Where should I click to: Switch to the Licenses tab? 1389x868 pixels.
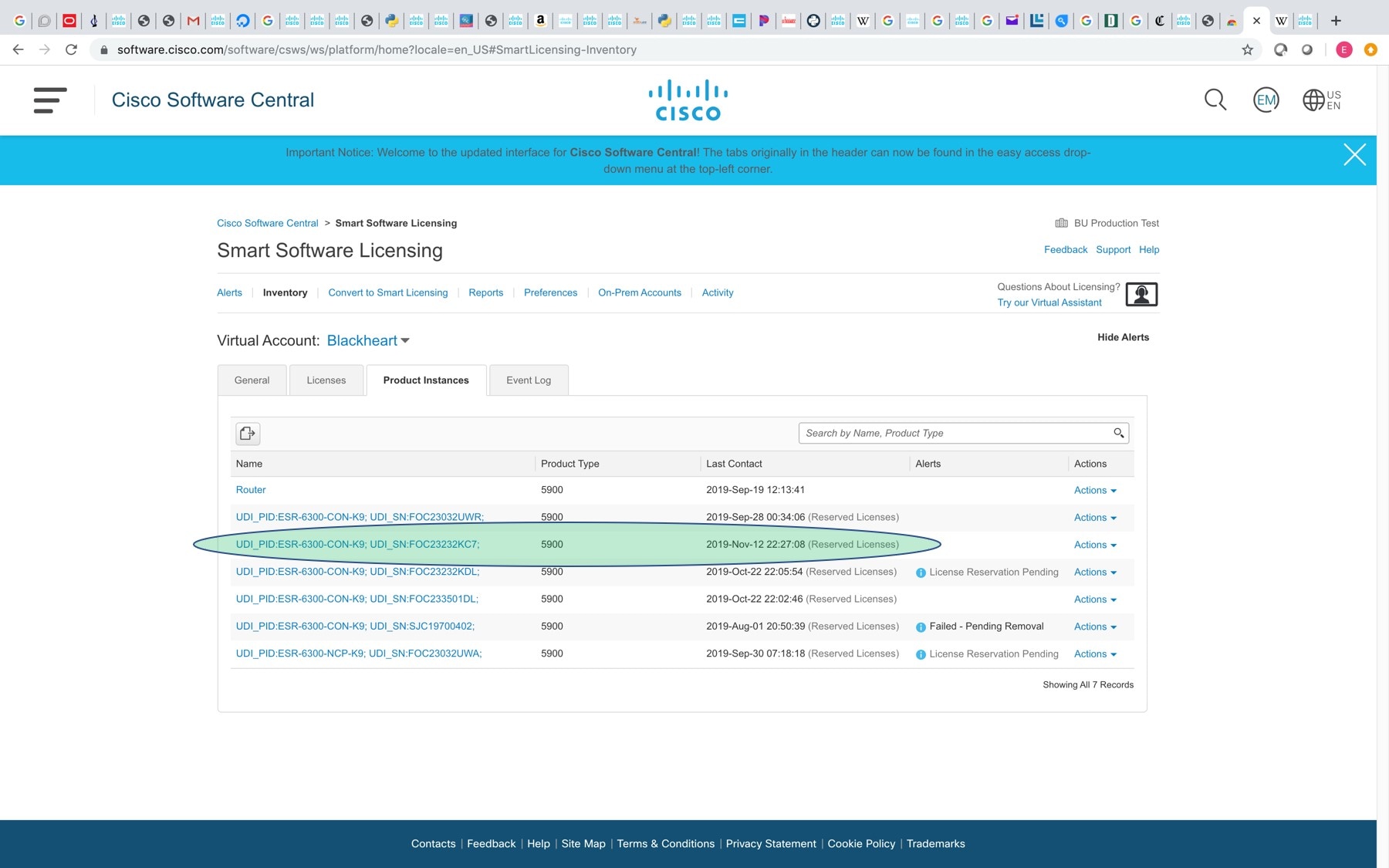[x=326, y=380]
